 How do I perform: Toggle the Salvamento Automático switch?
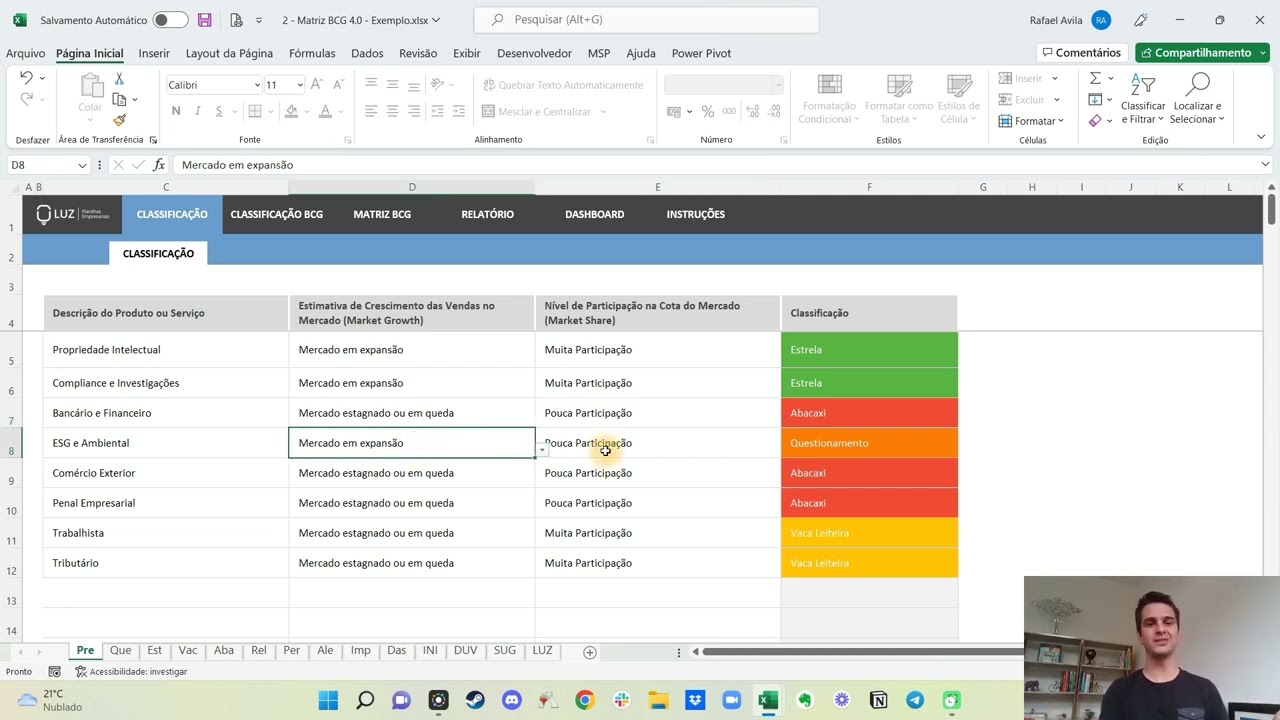pos(170,20)
